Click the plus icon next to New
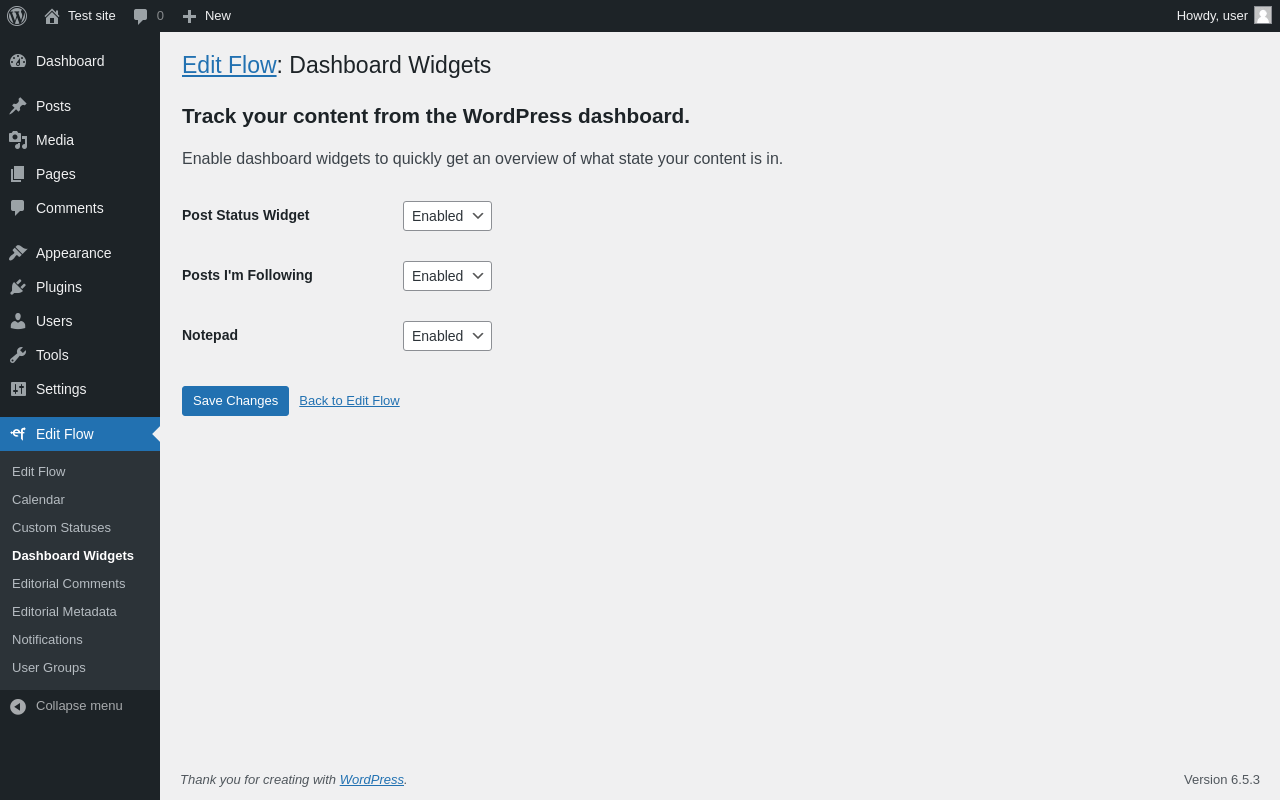The width and height of the screenshot is (1280, 800). coord(189,16)
